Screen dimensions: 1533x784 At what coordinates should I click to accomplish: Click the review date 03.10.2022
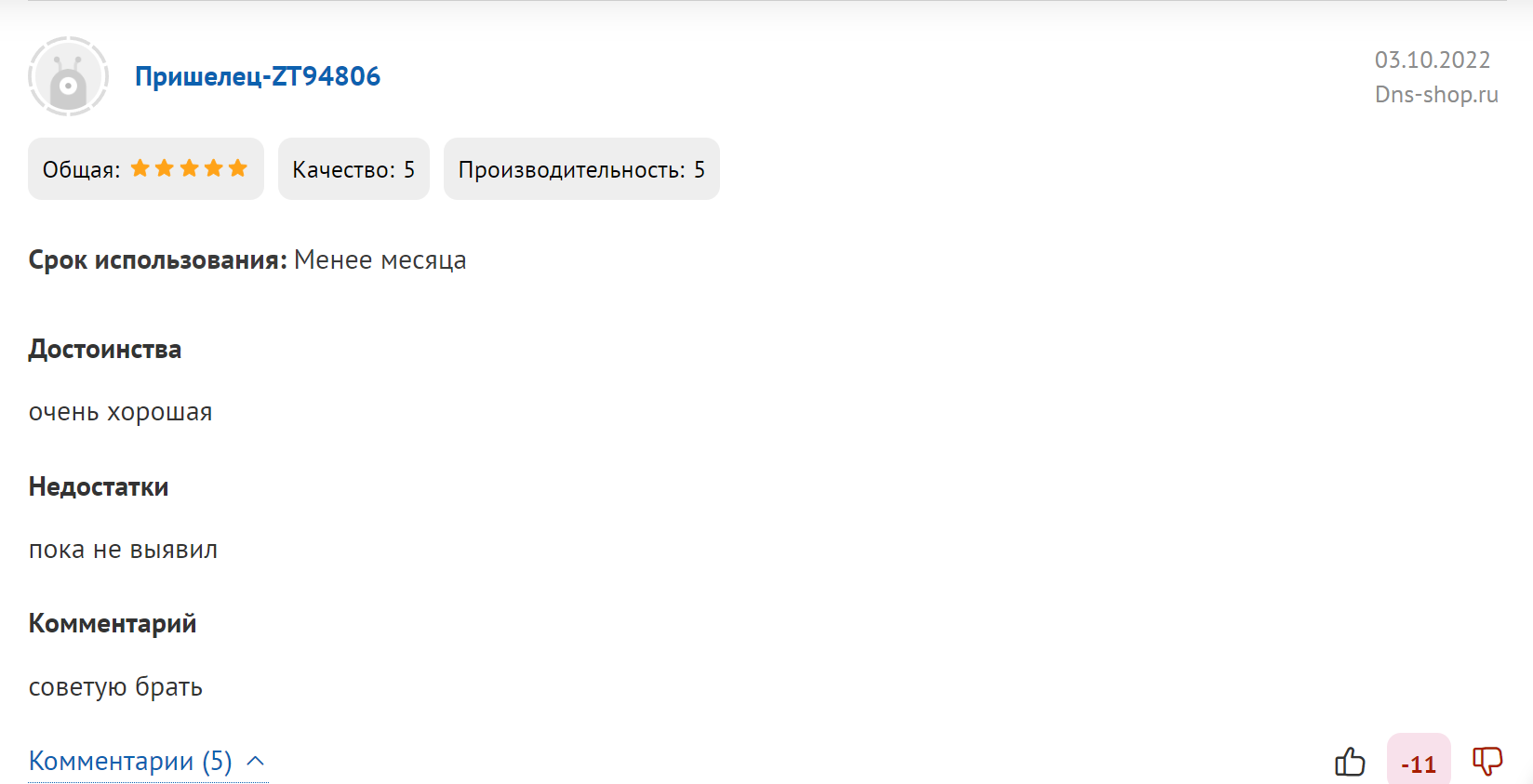click(x=1433, y=60)
